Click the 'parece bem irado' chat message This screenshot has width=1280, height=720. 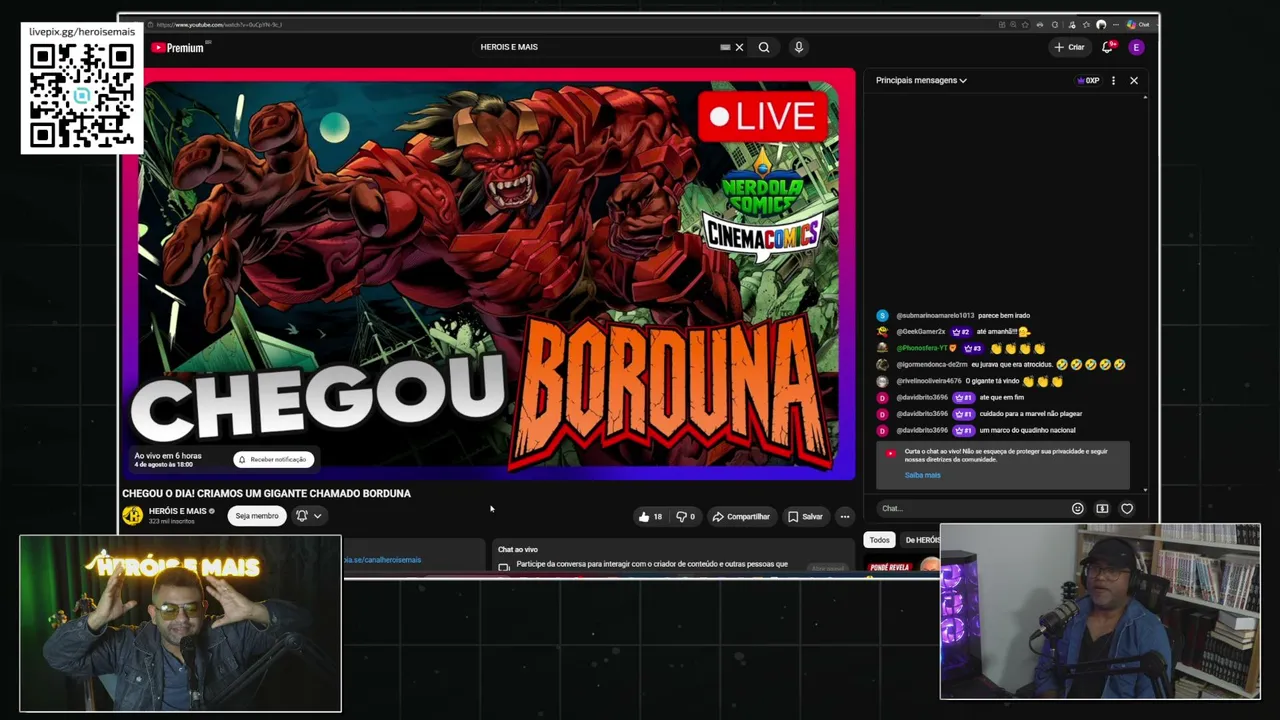[1003, 316]
